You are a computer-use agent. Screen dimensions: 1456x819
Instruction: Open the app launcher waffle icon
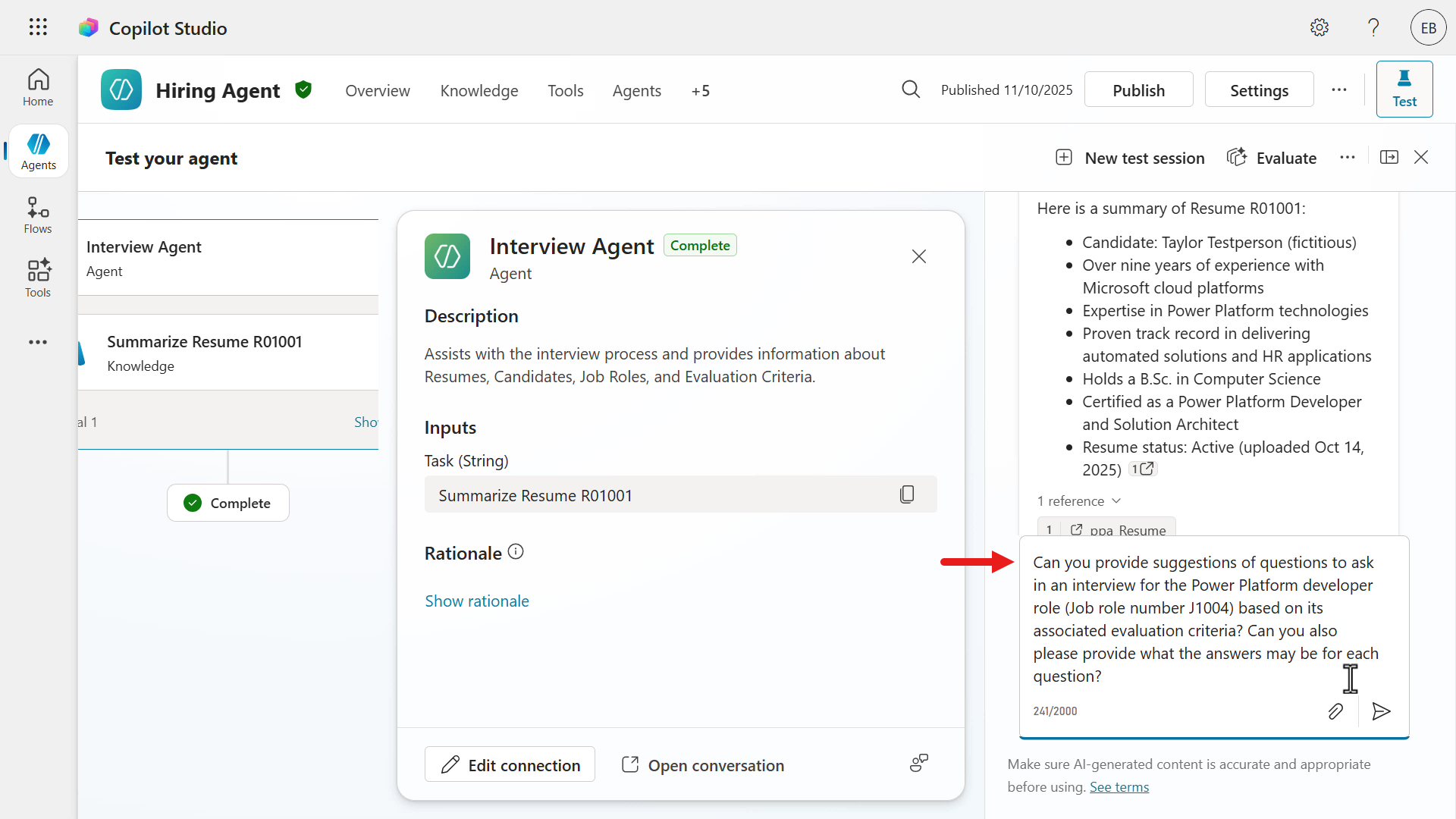pos(38,28)
